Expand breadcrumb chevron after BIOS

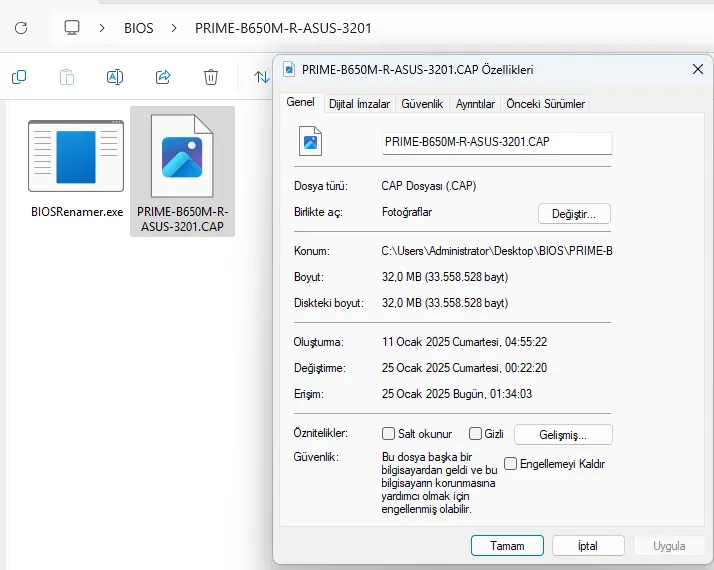point(174,28)
